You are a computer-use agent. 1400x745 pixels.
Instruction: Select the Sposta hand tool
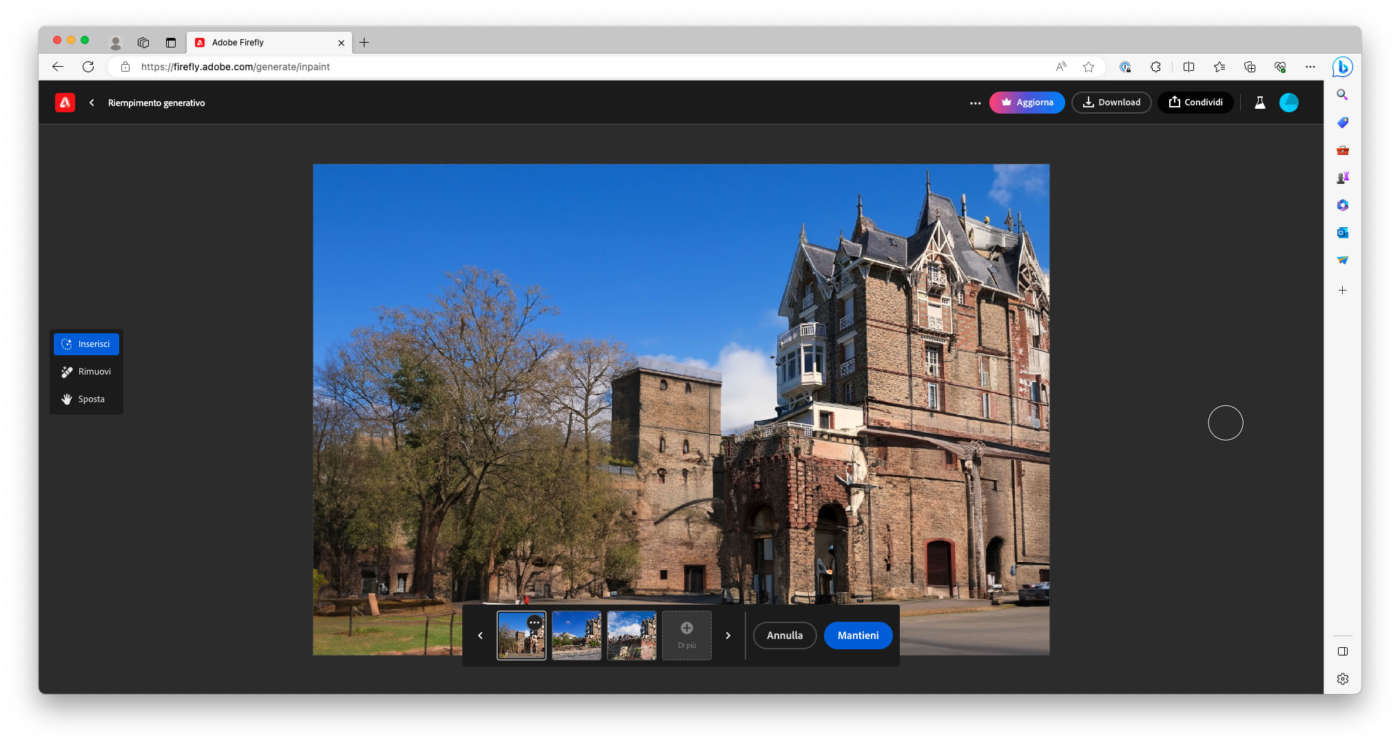pyautogui.click(x=86, y=399)
